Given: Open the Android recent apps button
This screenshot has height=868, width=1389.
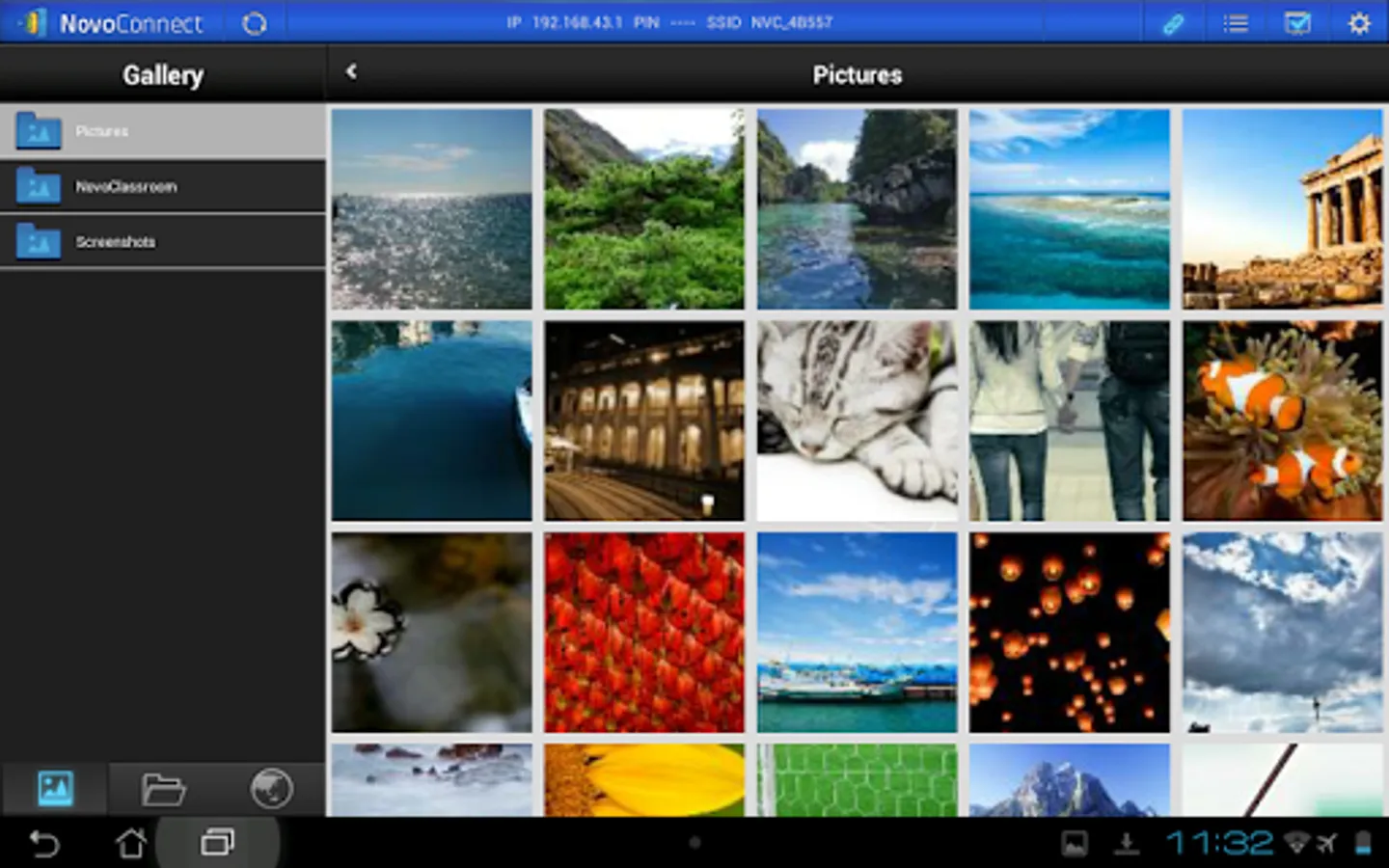Looking at the screenshot, I should tap(217, 844).
